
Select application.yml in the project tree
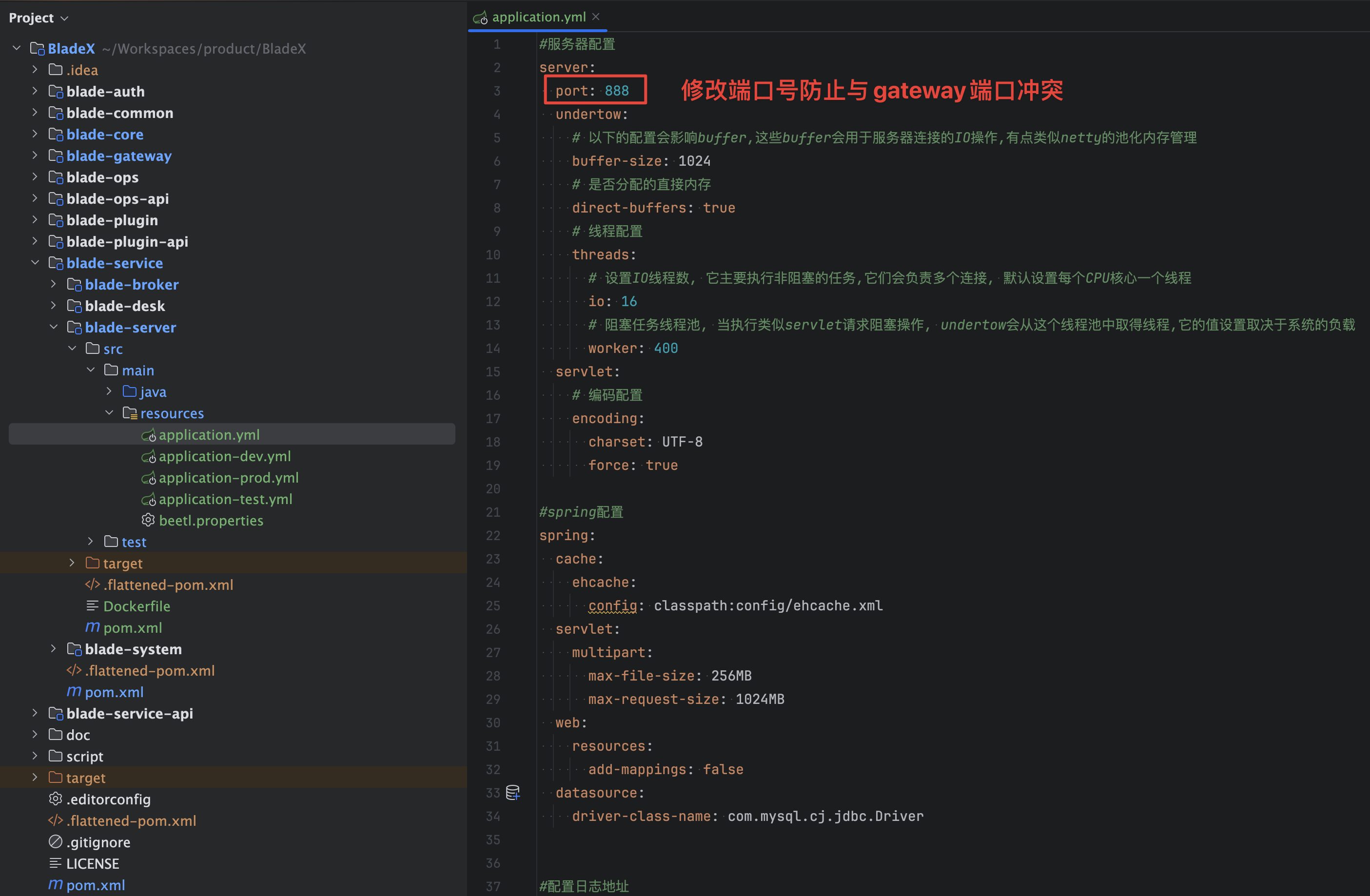pos(232,434)
